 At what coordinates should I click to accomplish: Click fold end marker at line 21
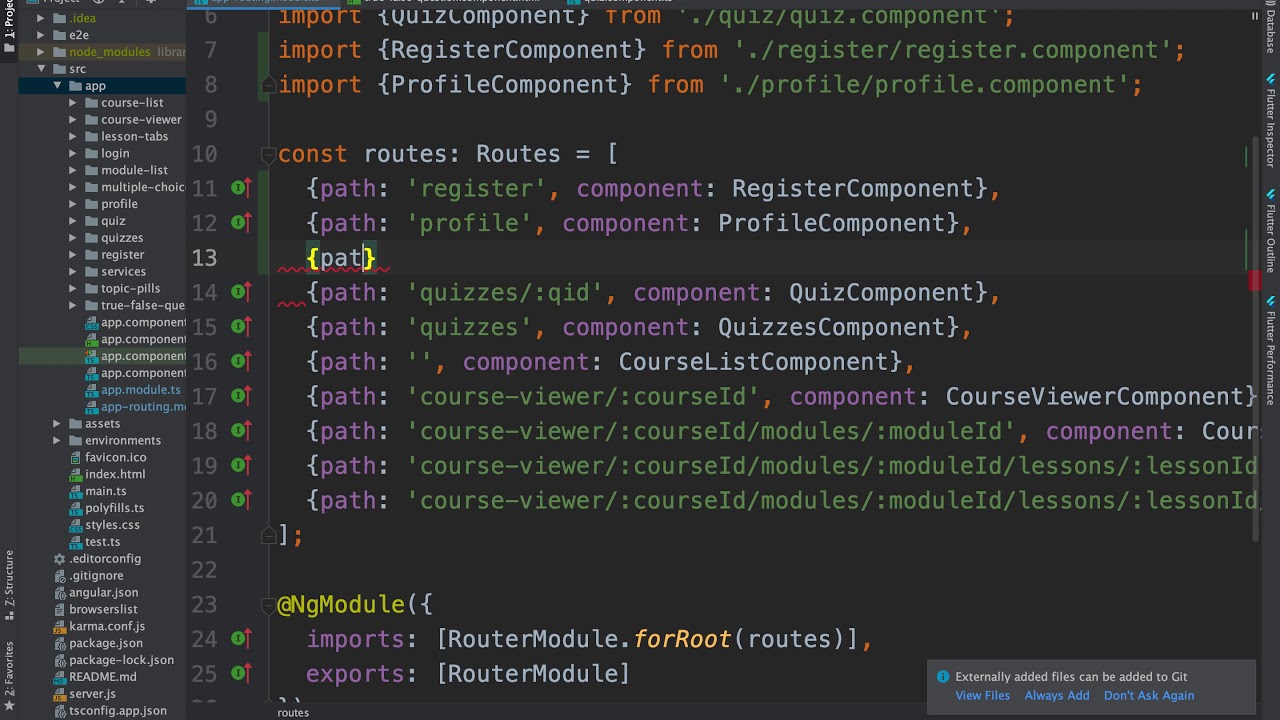(x=268, y=535)
